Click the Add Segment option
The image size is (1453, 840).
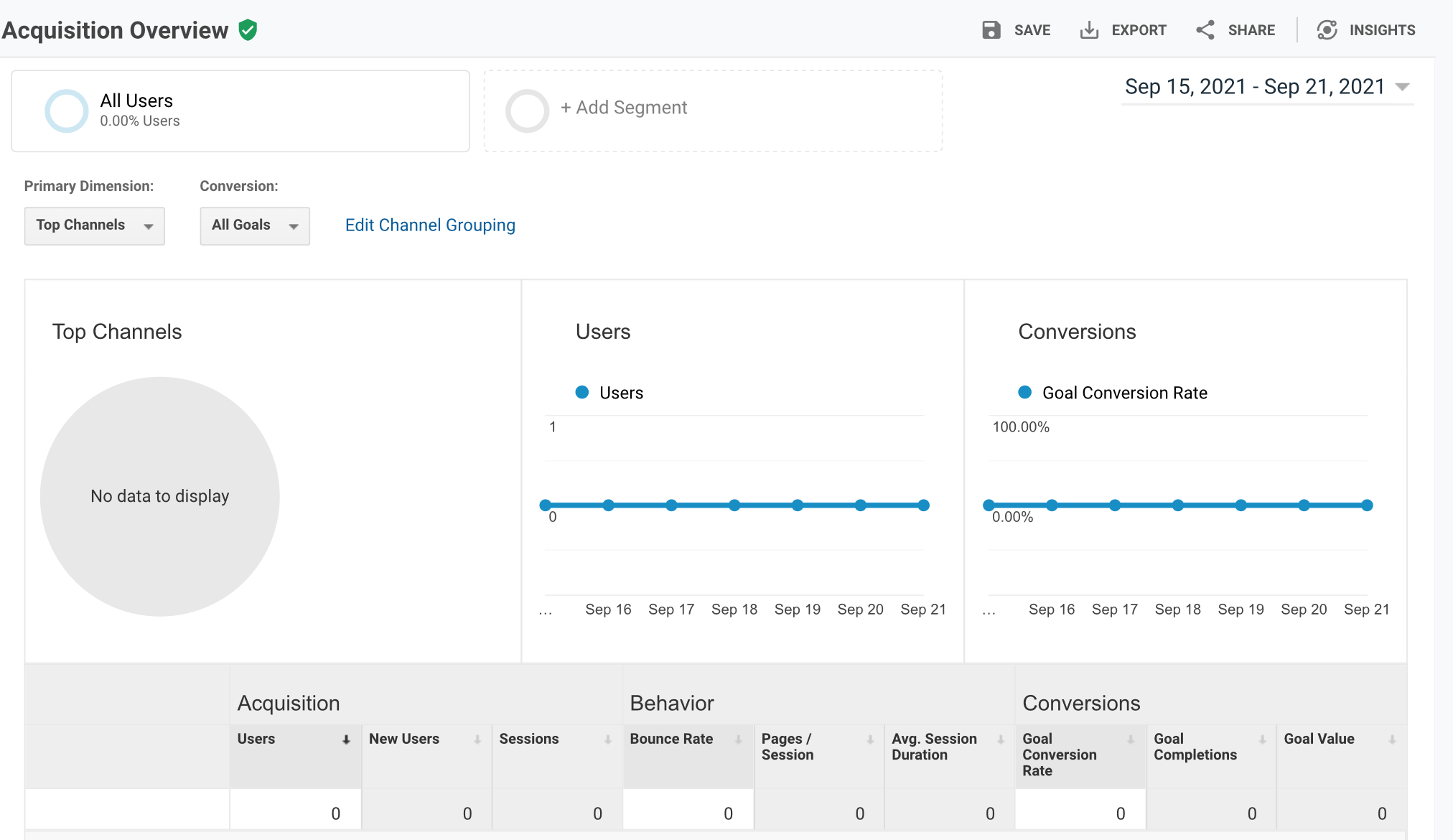623,108
